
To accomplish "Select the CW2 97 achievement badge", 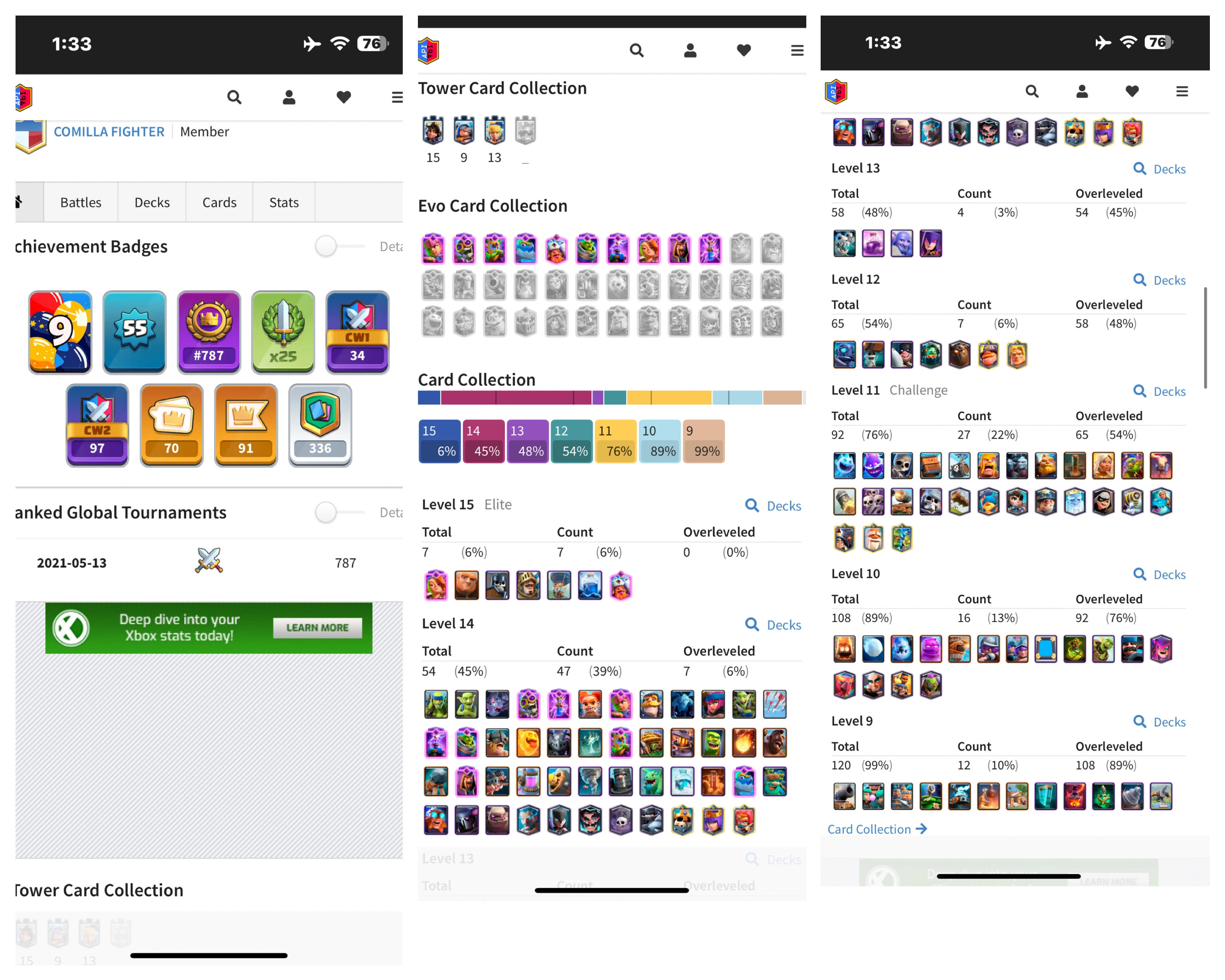I will (97, 425).
